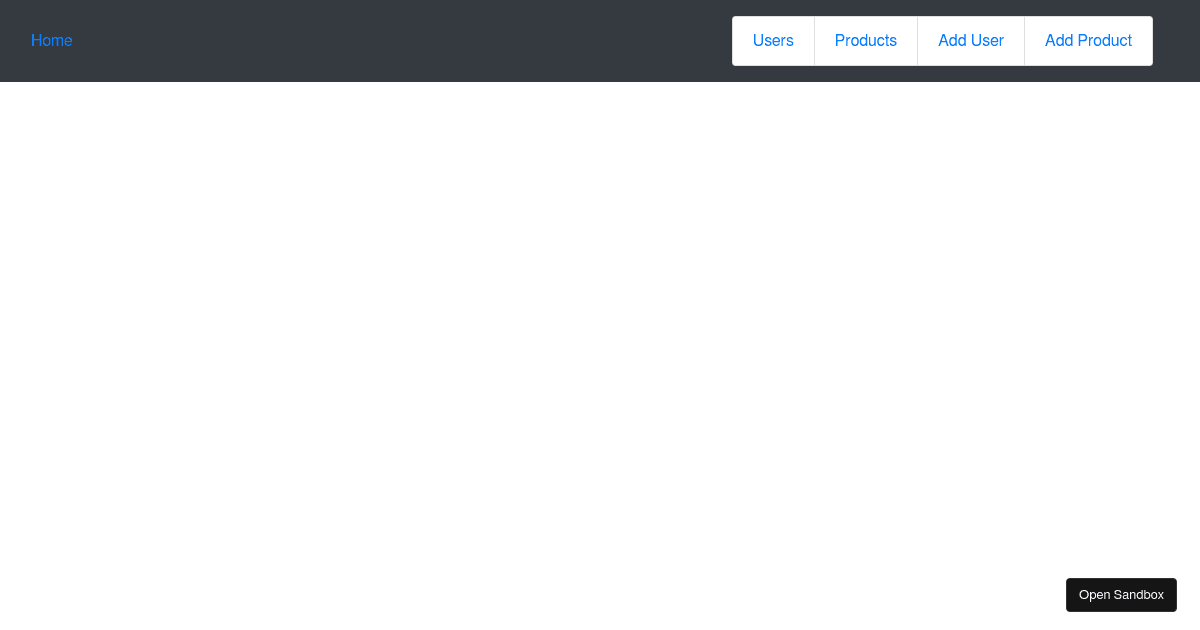The image size is (1200, 630).
Task: Click Home in the top navbar
Action: 52,41
